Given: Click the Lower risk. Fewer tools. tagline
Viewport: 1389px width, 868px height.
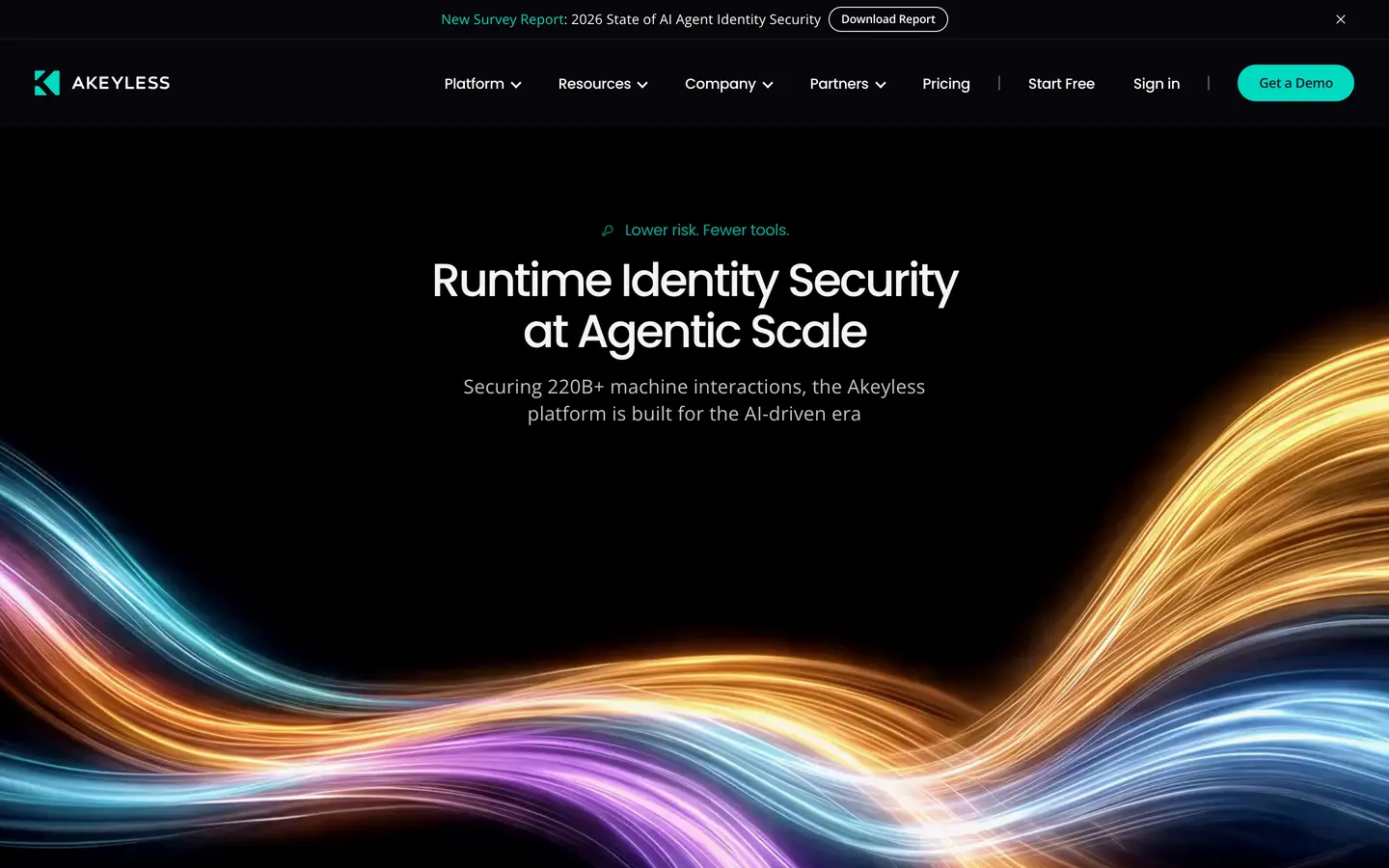Looking at the screenshot, I should pyautogui.click(x=707, y=231).
